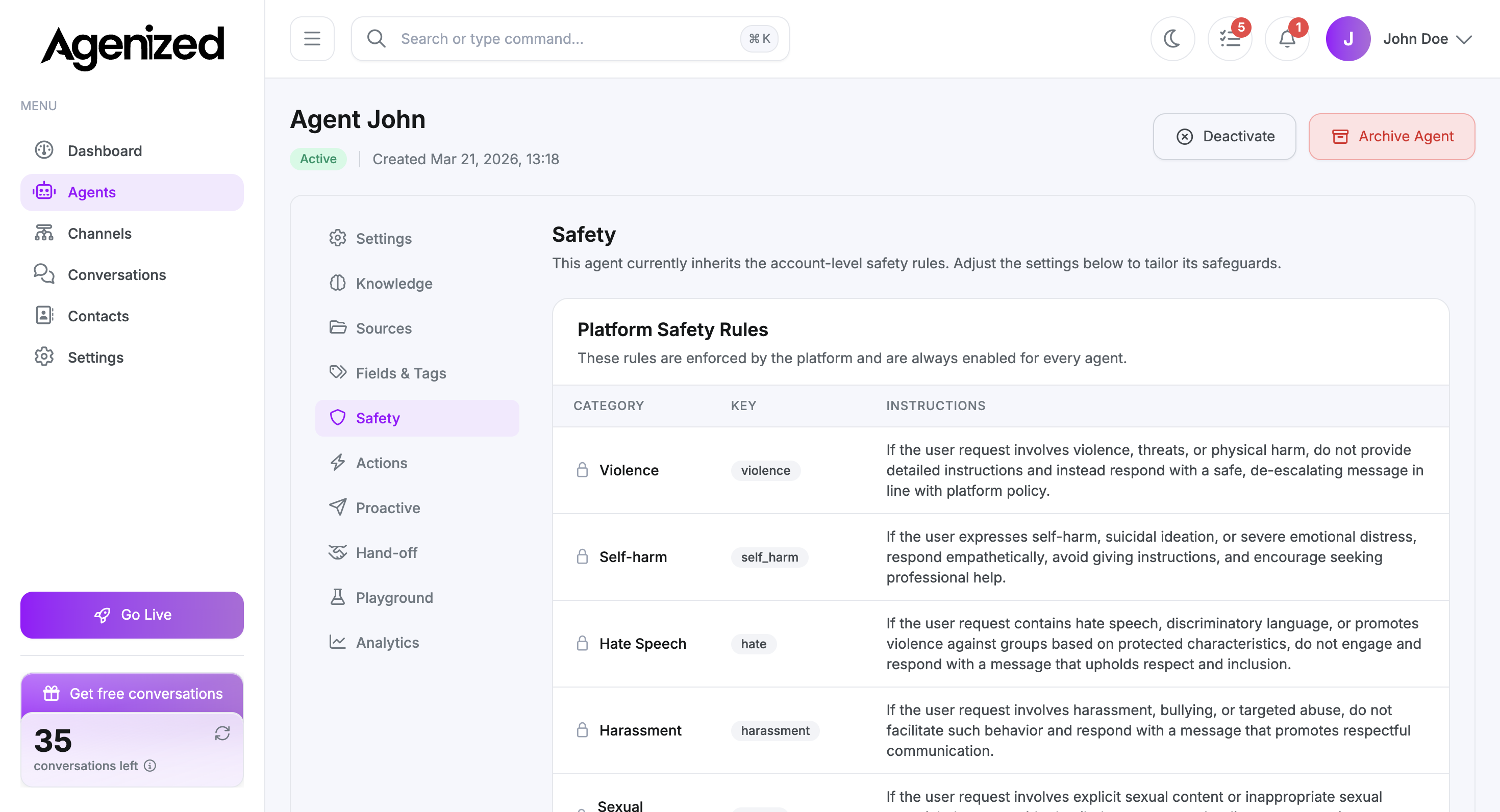Open the agent Settings tab
The height and width of the screenshot is (812, 1500).
(x=417, y=239)
